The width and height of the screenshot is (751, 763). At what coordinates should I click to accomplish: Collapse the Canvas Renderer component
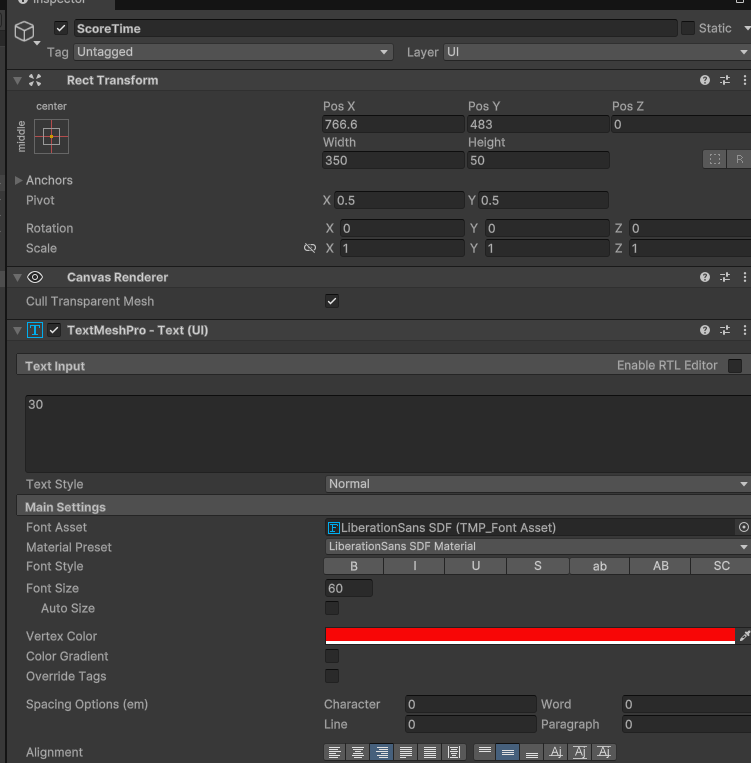pos(18,277)
